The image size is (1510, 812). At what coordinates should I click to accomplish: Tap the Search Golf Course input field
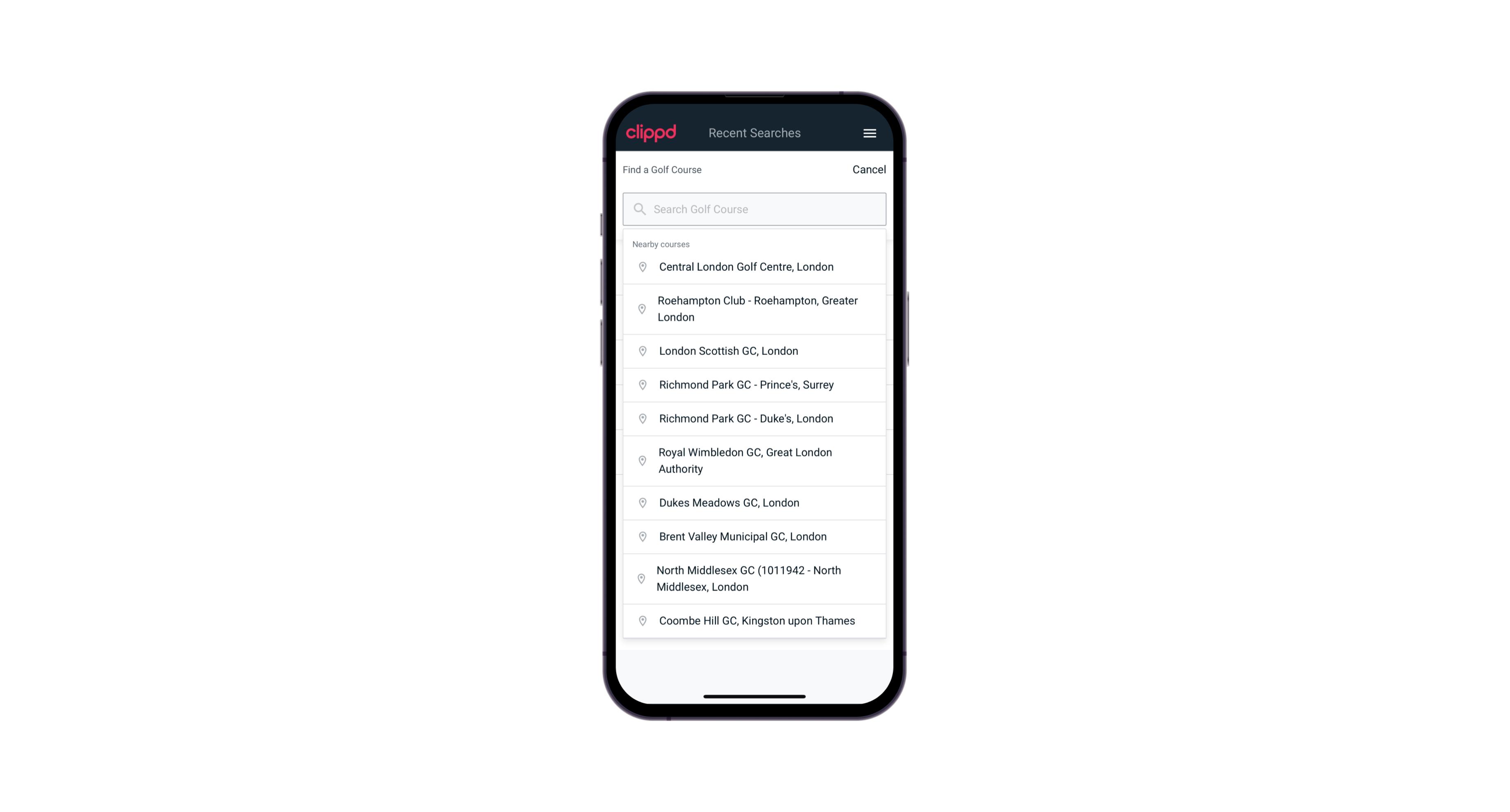pos(755,209)
